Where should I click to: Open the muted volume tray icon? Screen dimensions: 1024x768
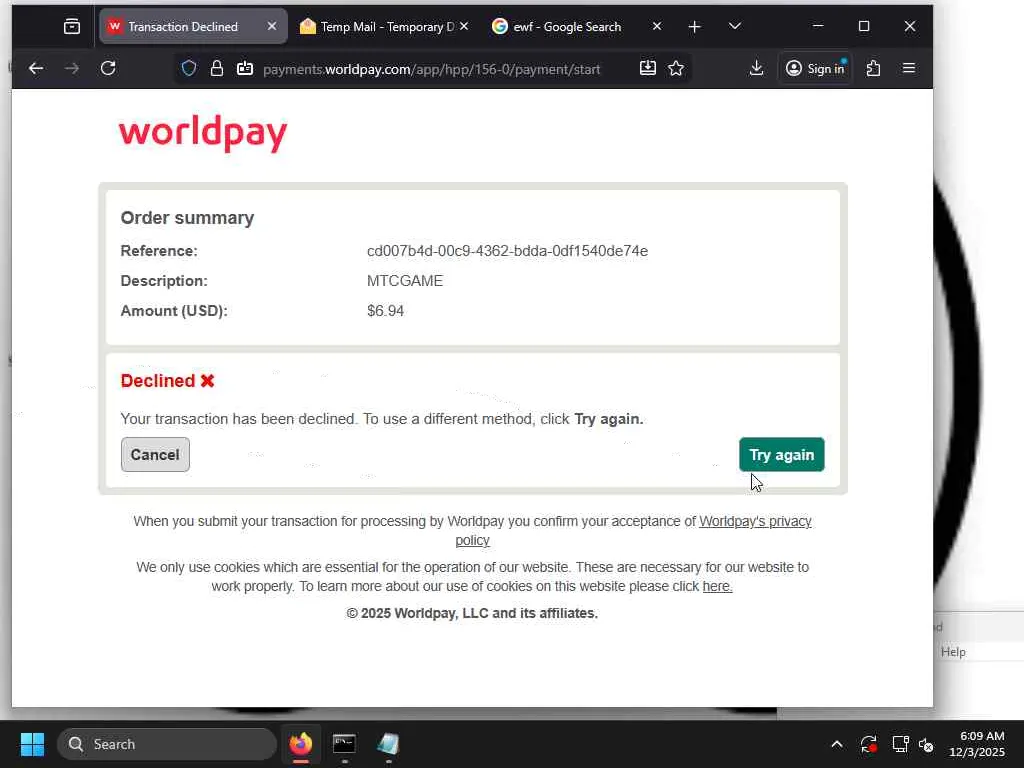[926, 744]
